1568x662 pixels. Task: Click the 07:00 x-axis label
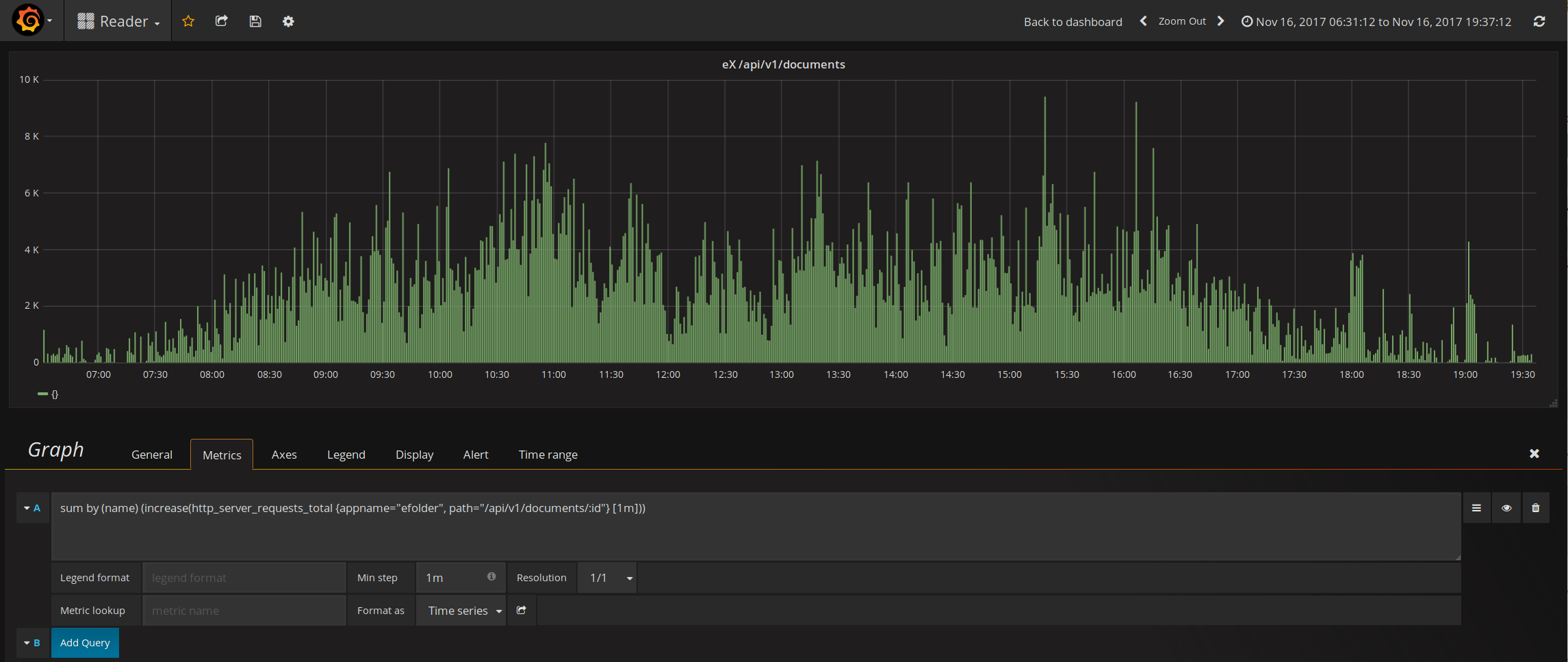[x=99, y=374]
